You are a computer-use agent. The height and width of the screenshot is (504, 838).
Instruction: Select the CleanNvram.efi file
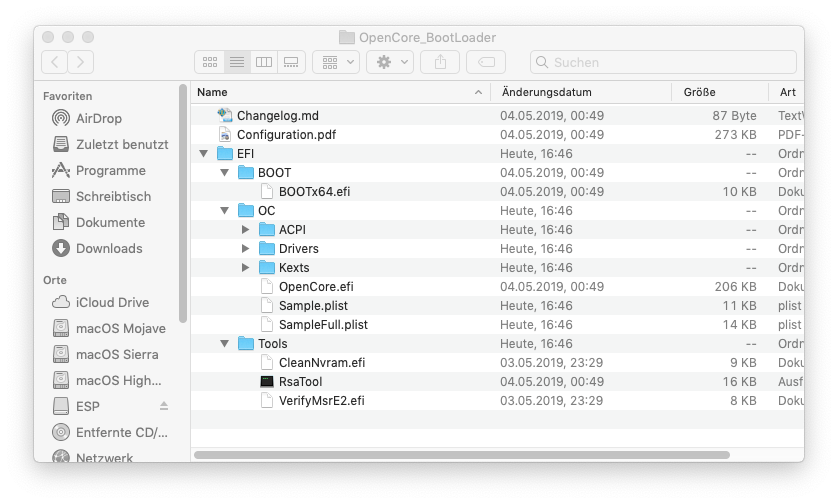(498, 362)
